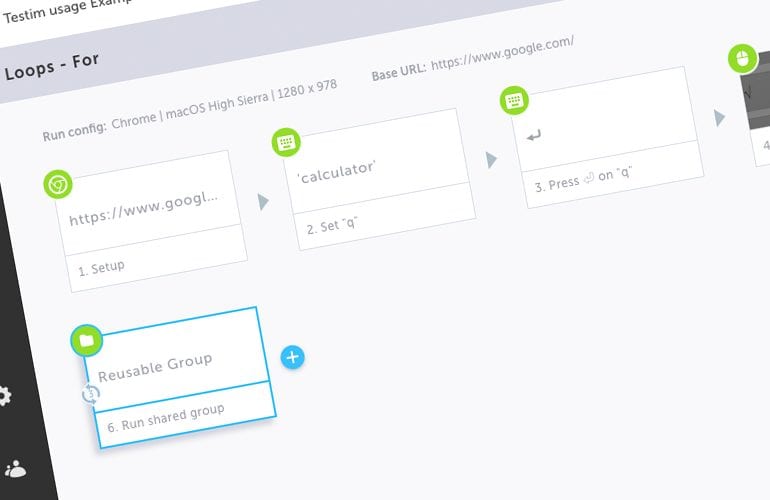Image resolution: width=770 pixels, height=500 pixels.
Task: Select the 'calculator' step card
Action: click(379, 179)
